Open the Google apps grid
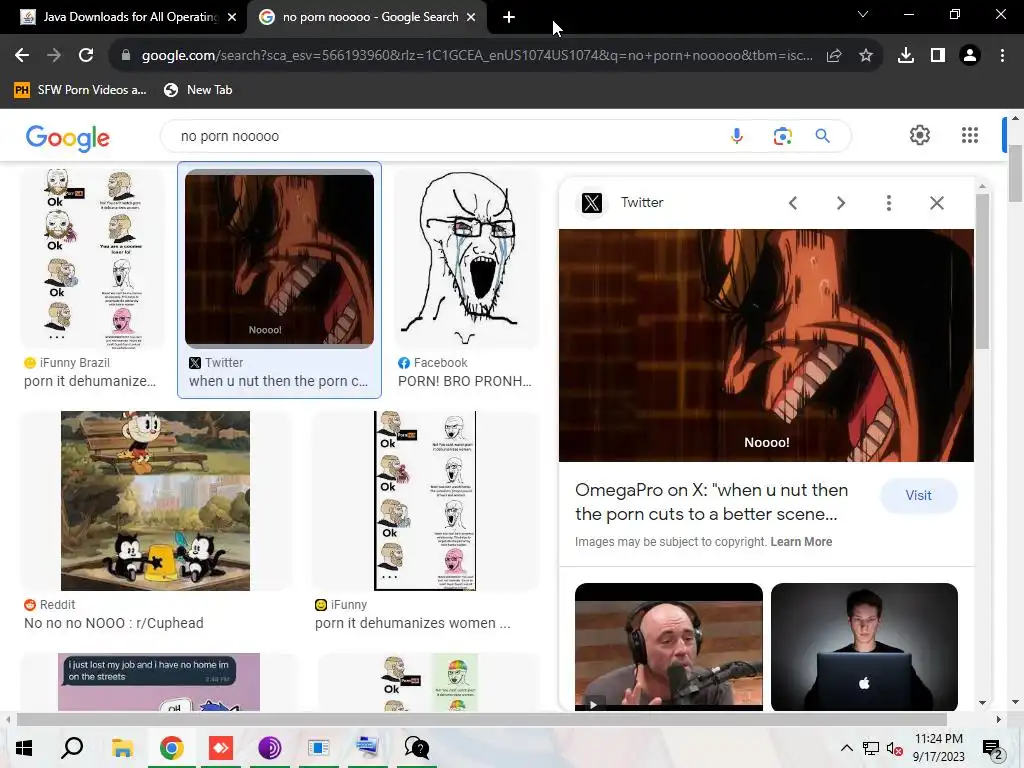Image resolution: width=1024 pixels, height=768 pixels. coord(970,135)
